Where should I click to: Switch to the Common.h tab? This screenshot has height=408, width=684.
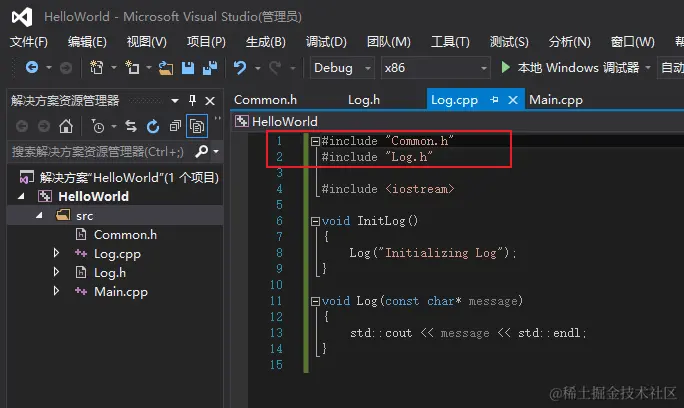coord(265,100)
